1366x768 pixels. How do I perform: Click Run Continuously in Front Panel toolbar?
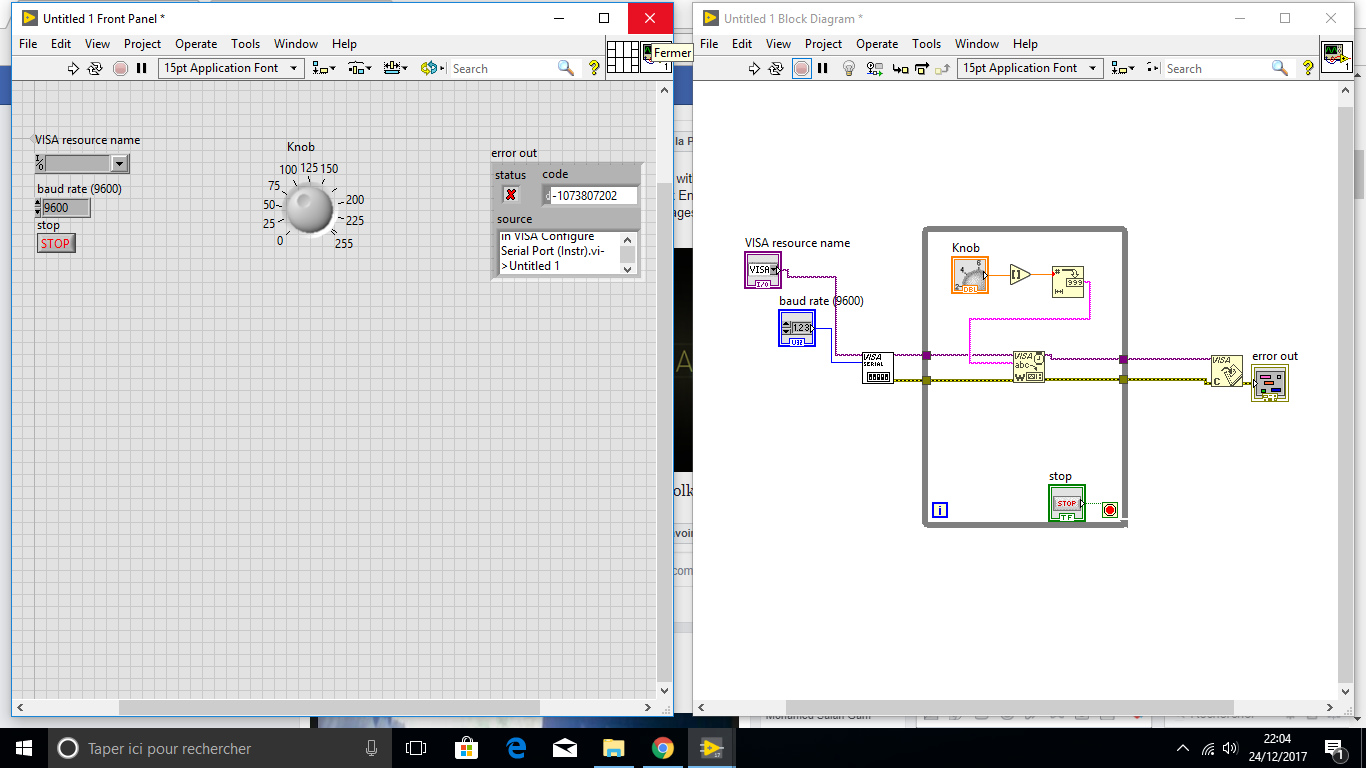(95, 68)
